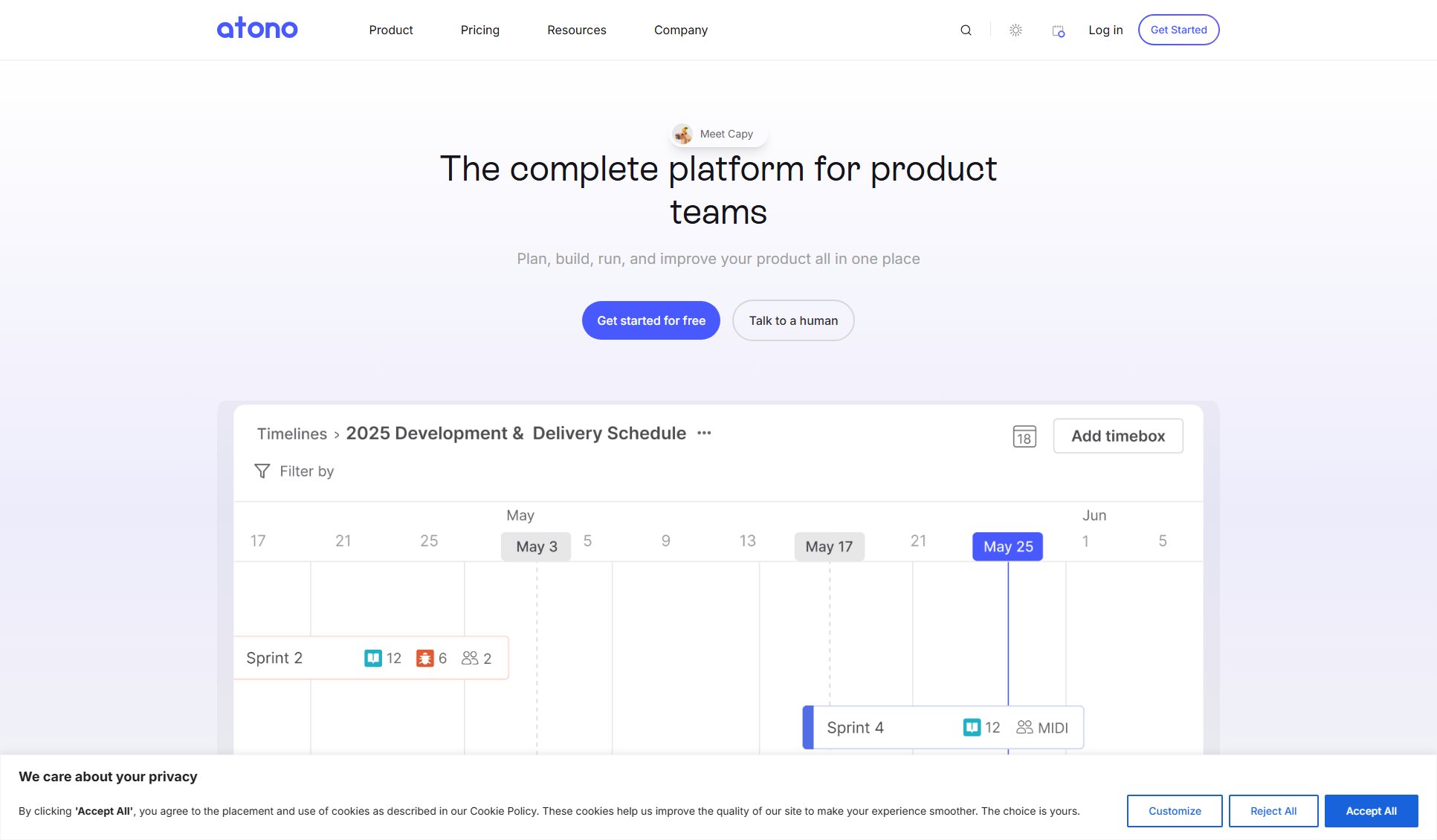The height and width of the screenshot is (840, 1437).
Task: Click the Meet Capy label
Action: coord(726,135)
